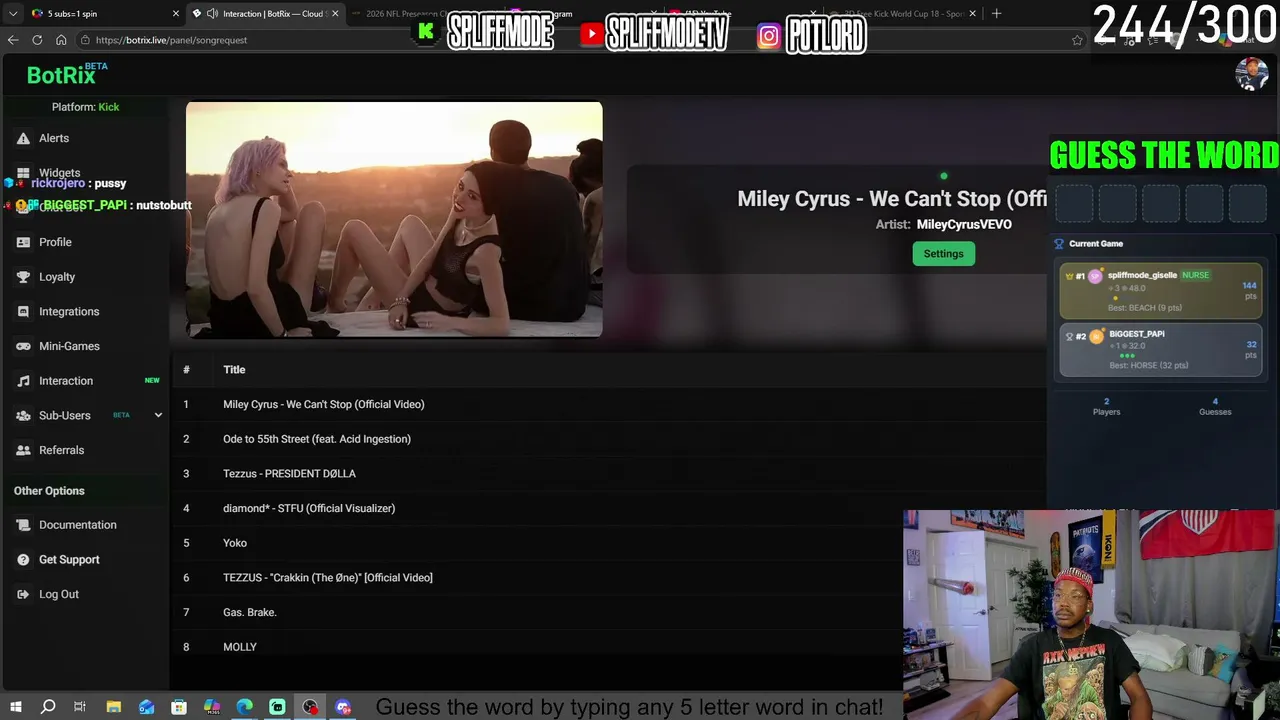1280x720 pixels.
Task: Open Mini-Games via its gamepad icon
Action: click(23, 346)
